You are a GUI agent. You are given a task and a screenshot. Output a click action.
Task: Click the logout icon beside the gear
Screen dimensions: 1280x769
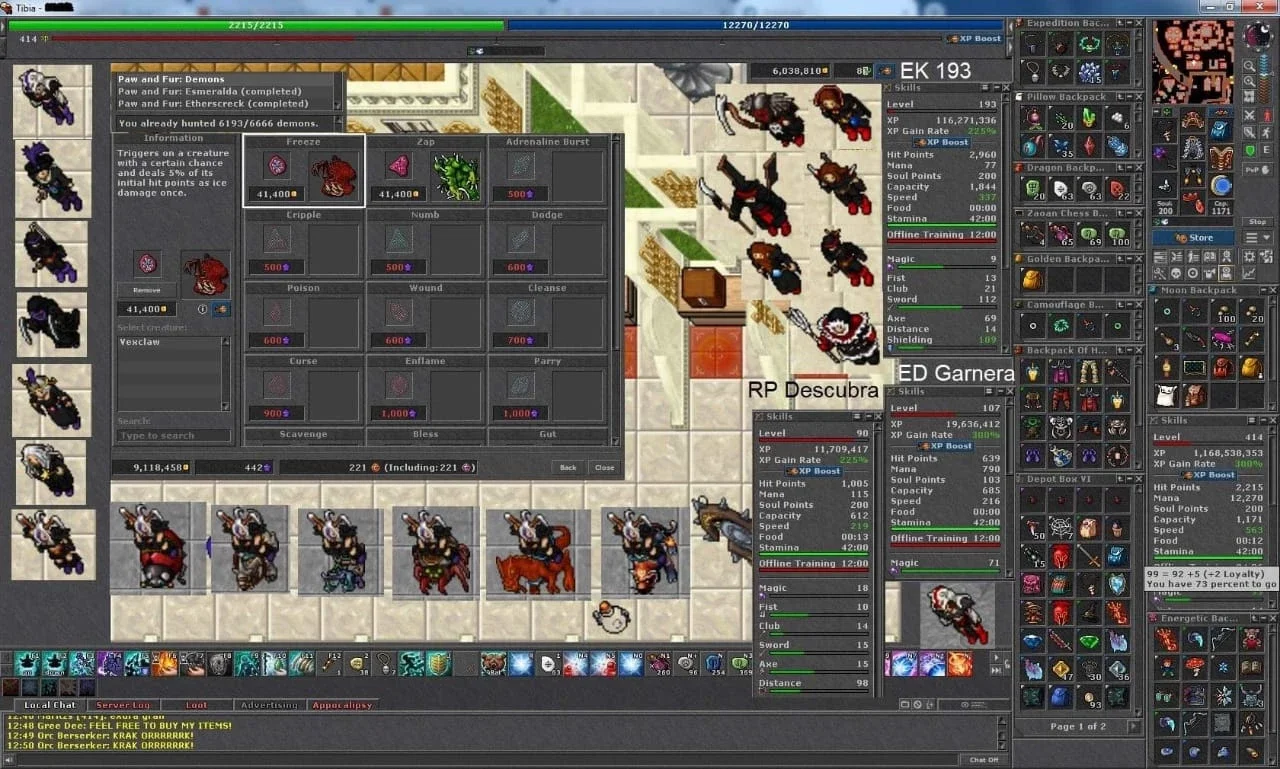point(1266,256)
